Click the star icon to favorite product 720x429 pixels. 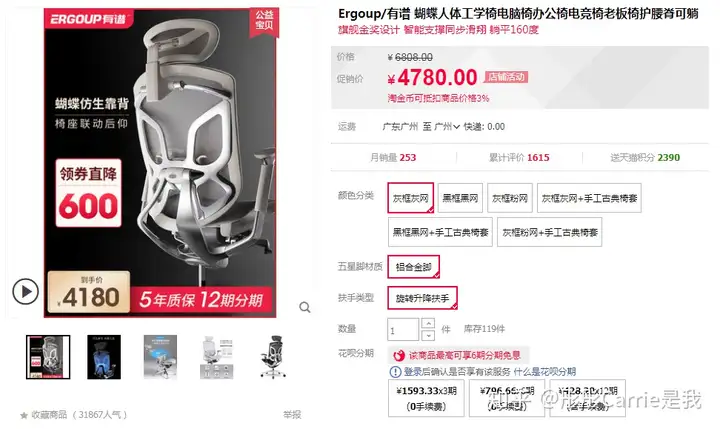click(24, 415)
